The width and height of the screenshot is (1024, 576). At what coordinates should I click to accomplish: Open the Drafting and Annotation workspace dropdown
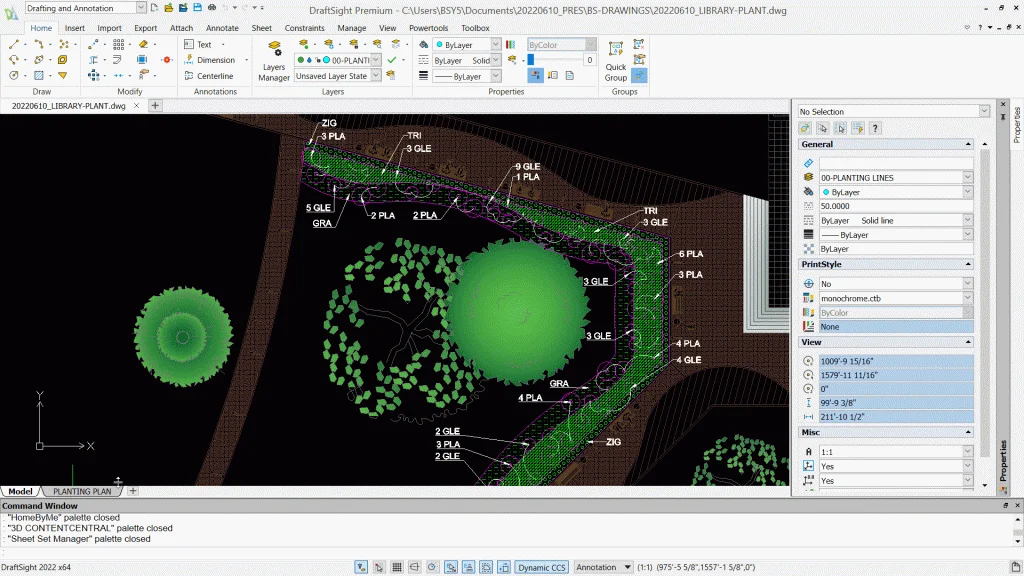[139, 8]
